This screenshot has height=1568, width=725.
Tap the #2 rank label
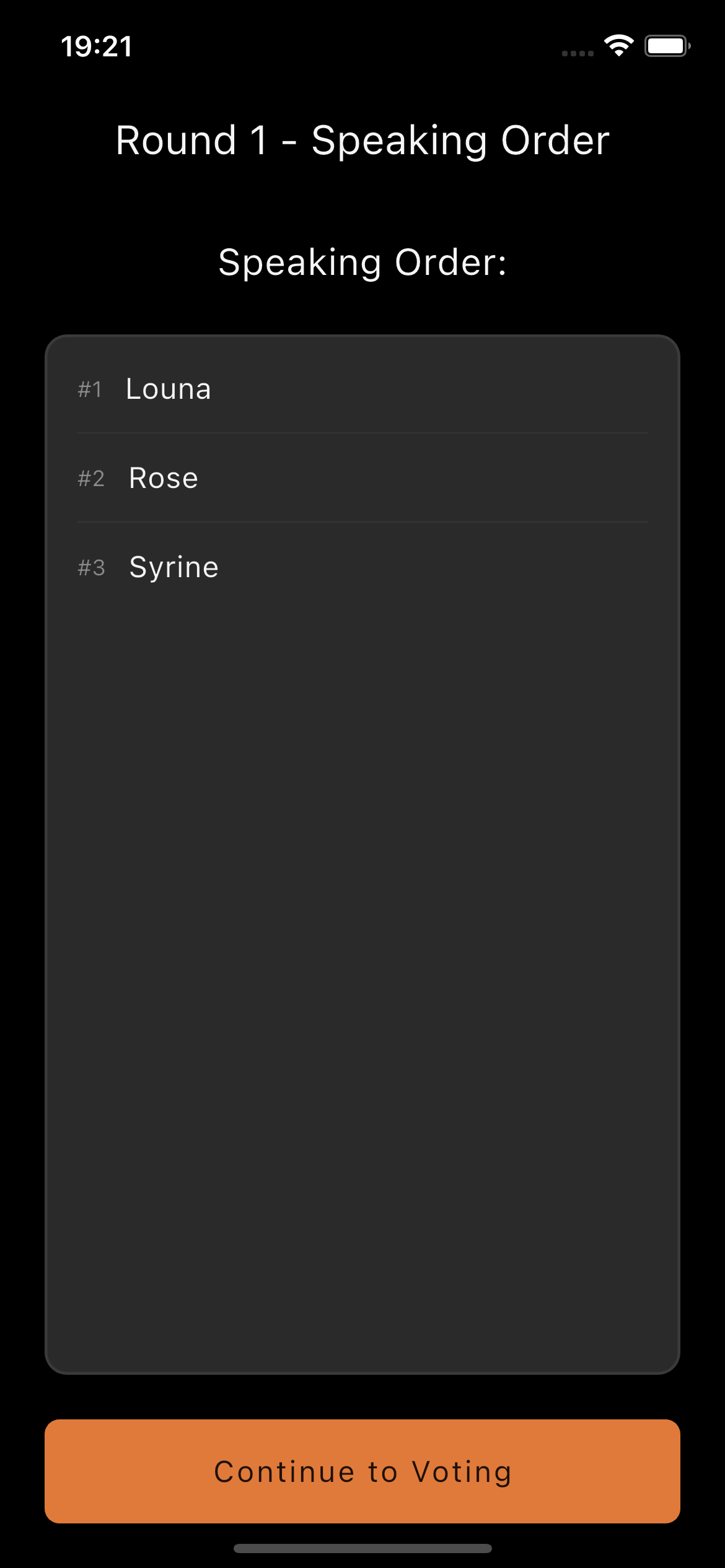(x=91, y=479)
